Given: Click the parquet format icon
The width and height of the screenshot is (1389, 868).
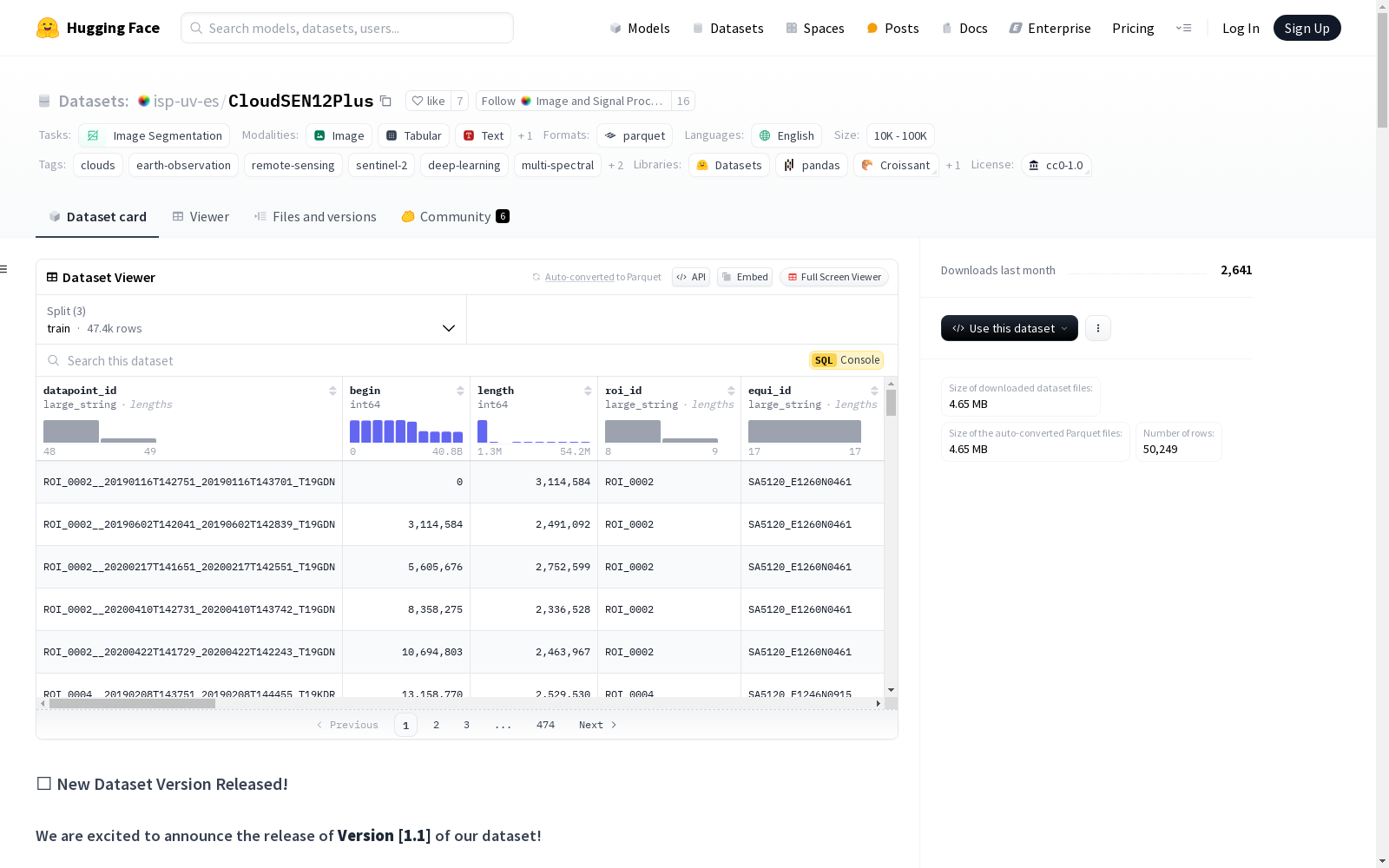Looking at the screenshot, I should coord(610,135).
